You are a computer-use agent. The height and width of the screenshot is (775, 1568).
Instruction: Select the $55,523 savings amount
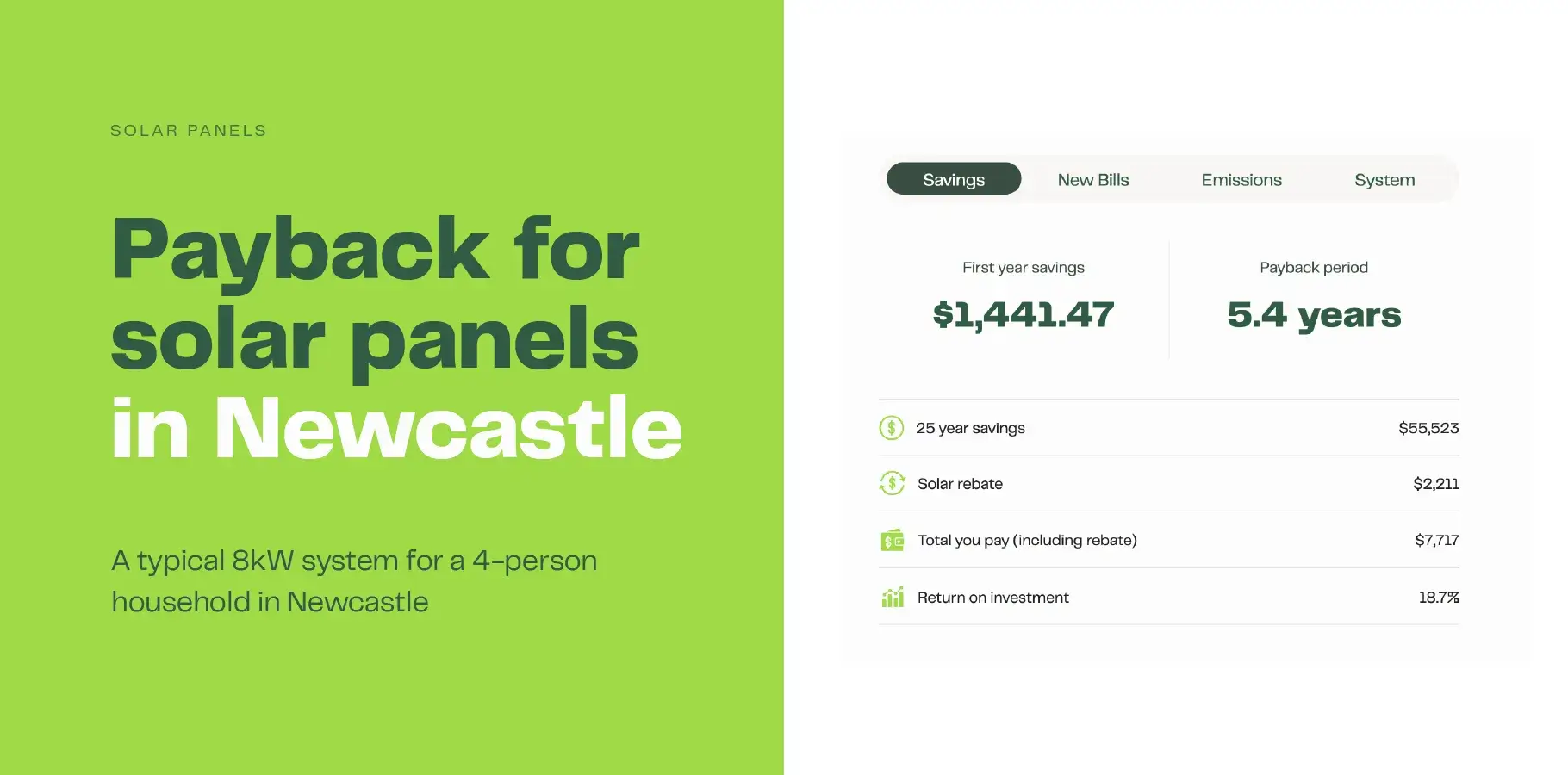pyautogui.click(x=1428, y=428)
